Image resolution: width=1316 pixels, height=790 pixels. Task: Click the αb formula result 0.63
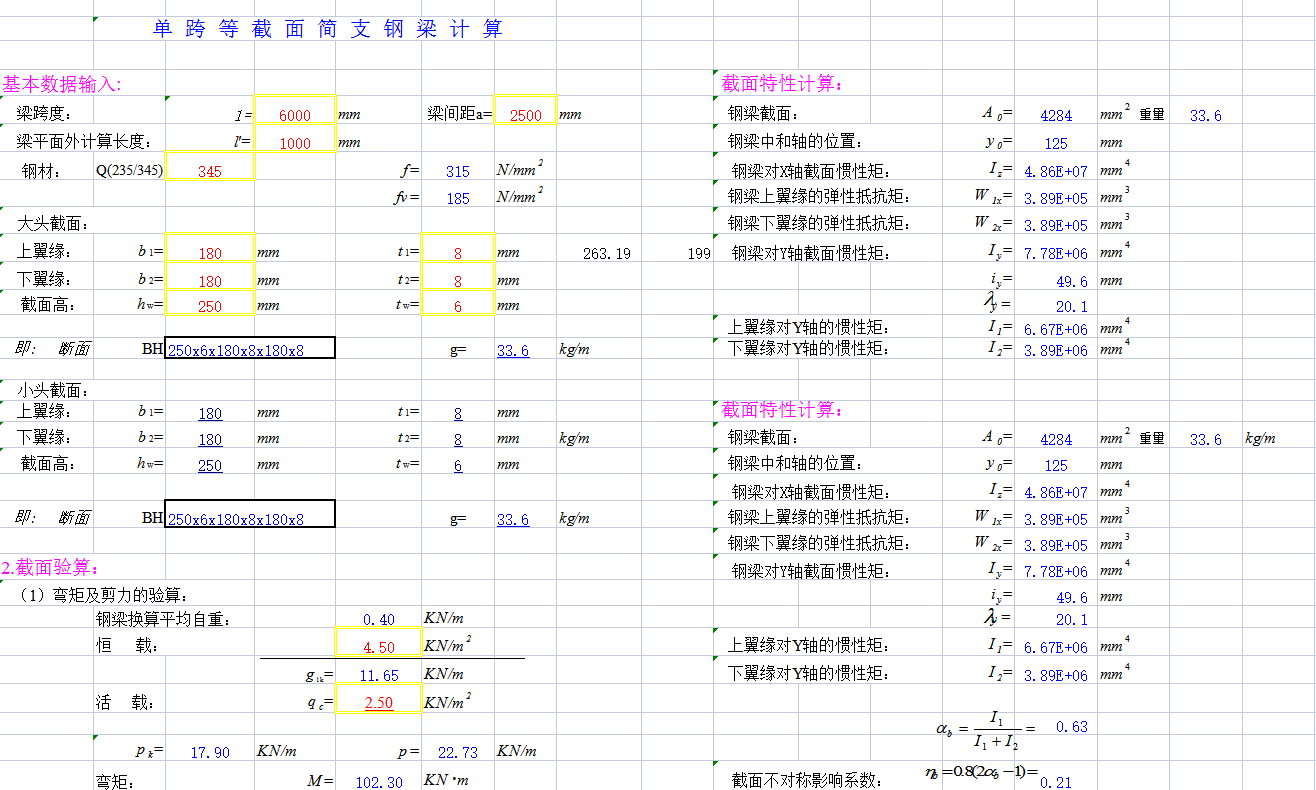[x=1071, y=727]
